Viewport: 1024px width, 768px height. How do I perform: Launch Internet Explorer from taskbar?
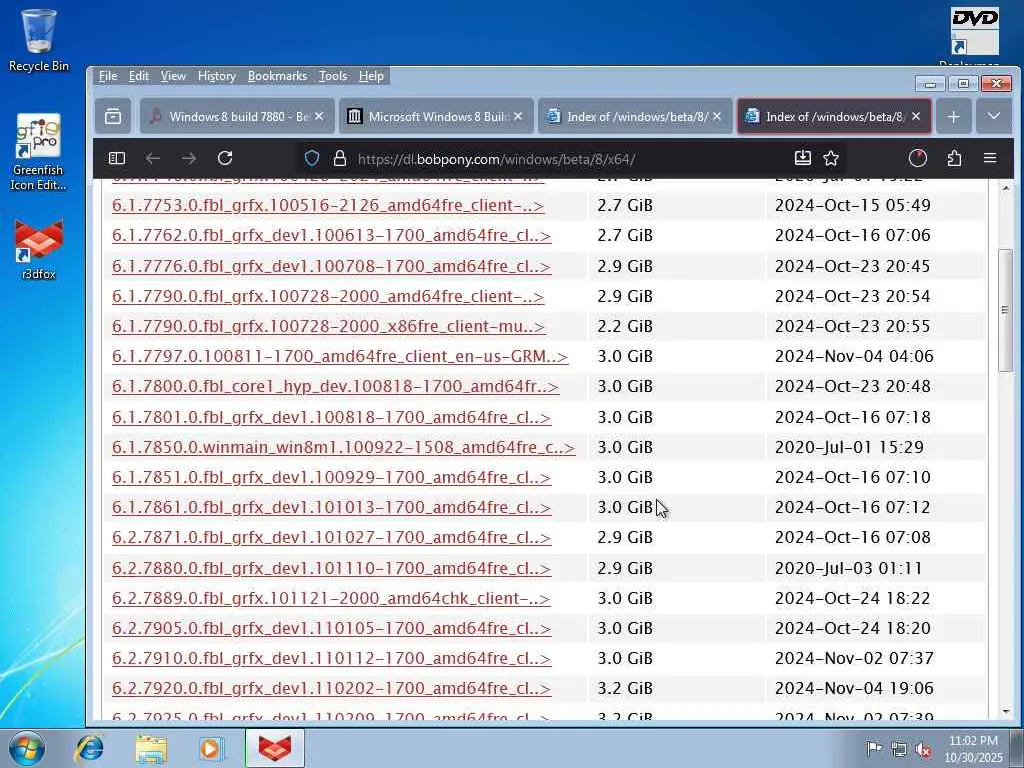point(89,748)
